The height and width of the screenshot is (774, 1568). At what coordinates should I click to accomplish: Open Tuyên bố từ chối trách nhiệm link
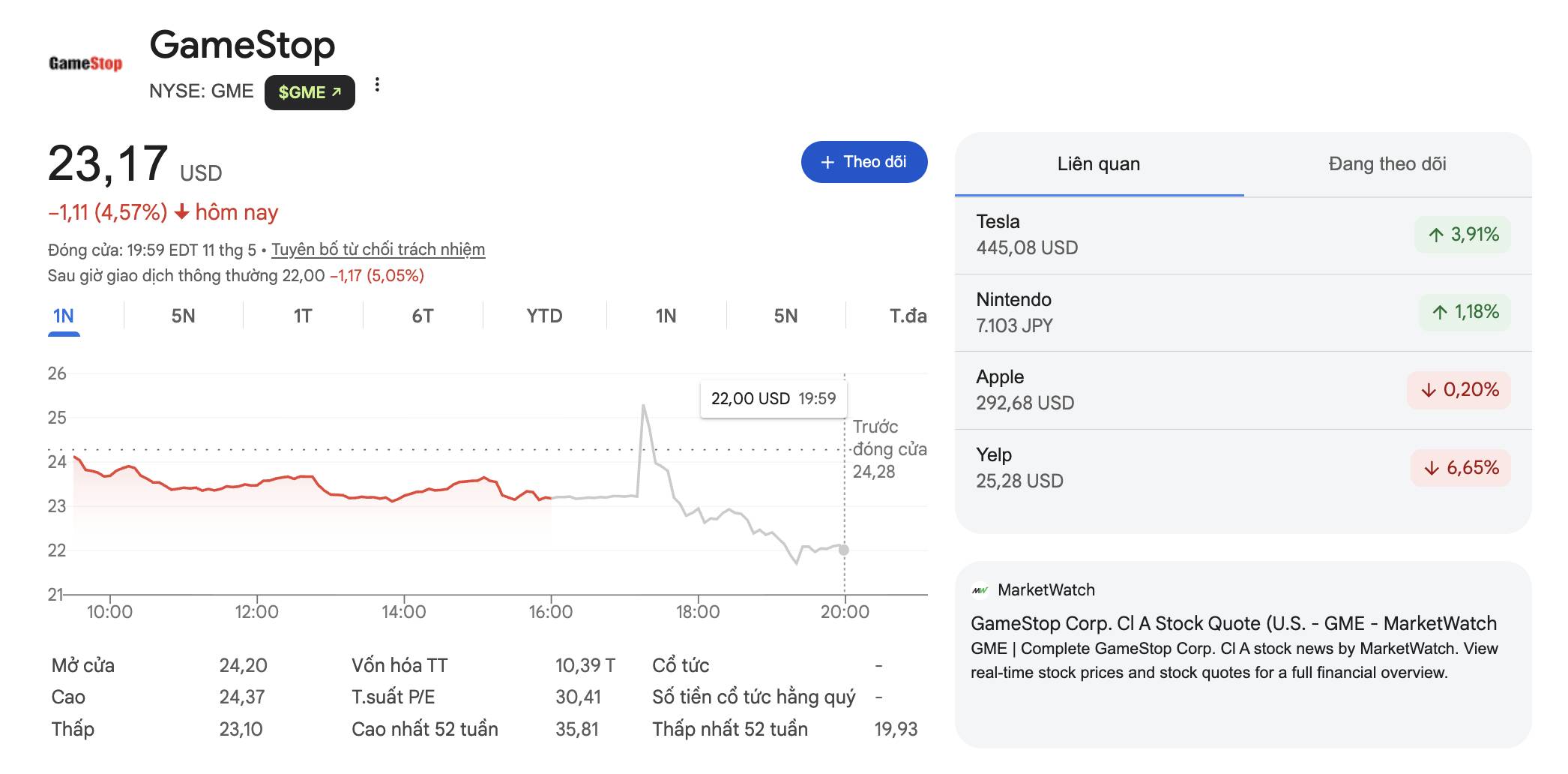point(378,249)
